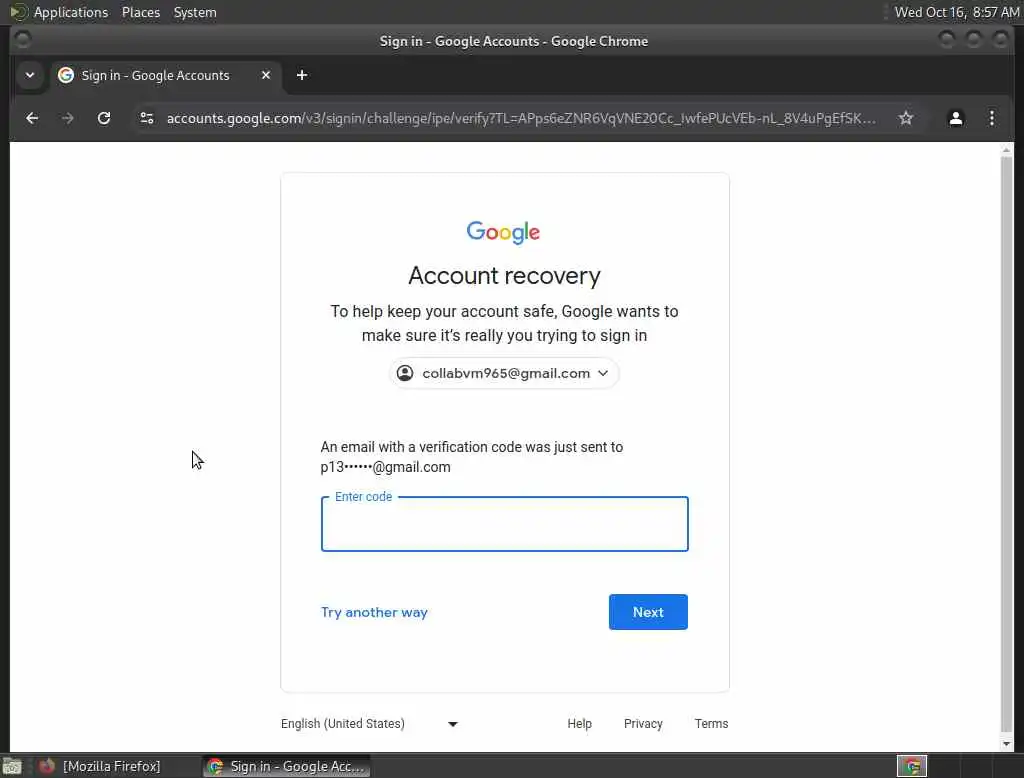Open the English (United States) language dropdown
Viewport: 1024px width, 778px height.
click(x=370, y=724)
